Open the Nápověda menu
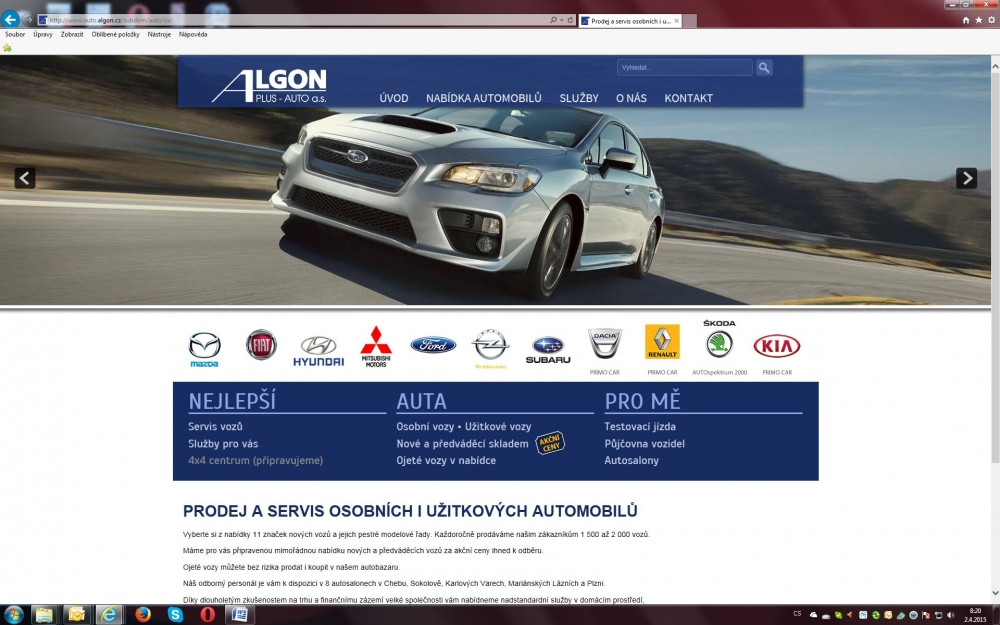Viewport: 1000px width, 625px height. click(193, 34)
